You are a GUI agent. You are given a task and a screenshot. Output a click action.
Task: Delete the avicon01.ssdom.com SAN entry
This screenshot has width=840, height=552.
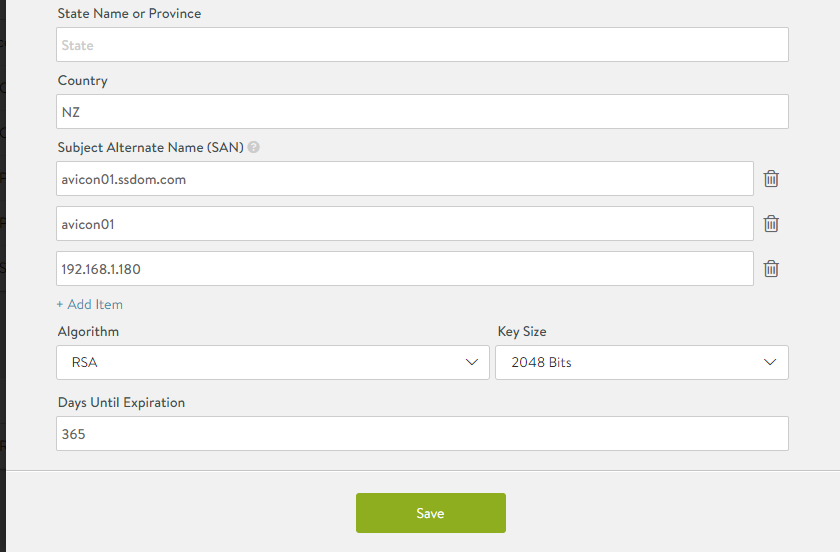771,178
